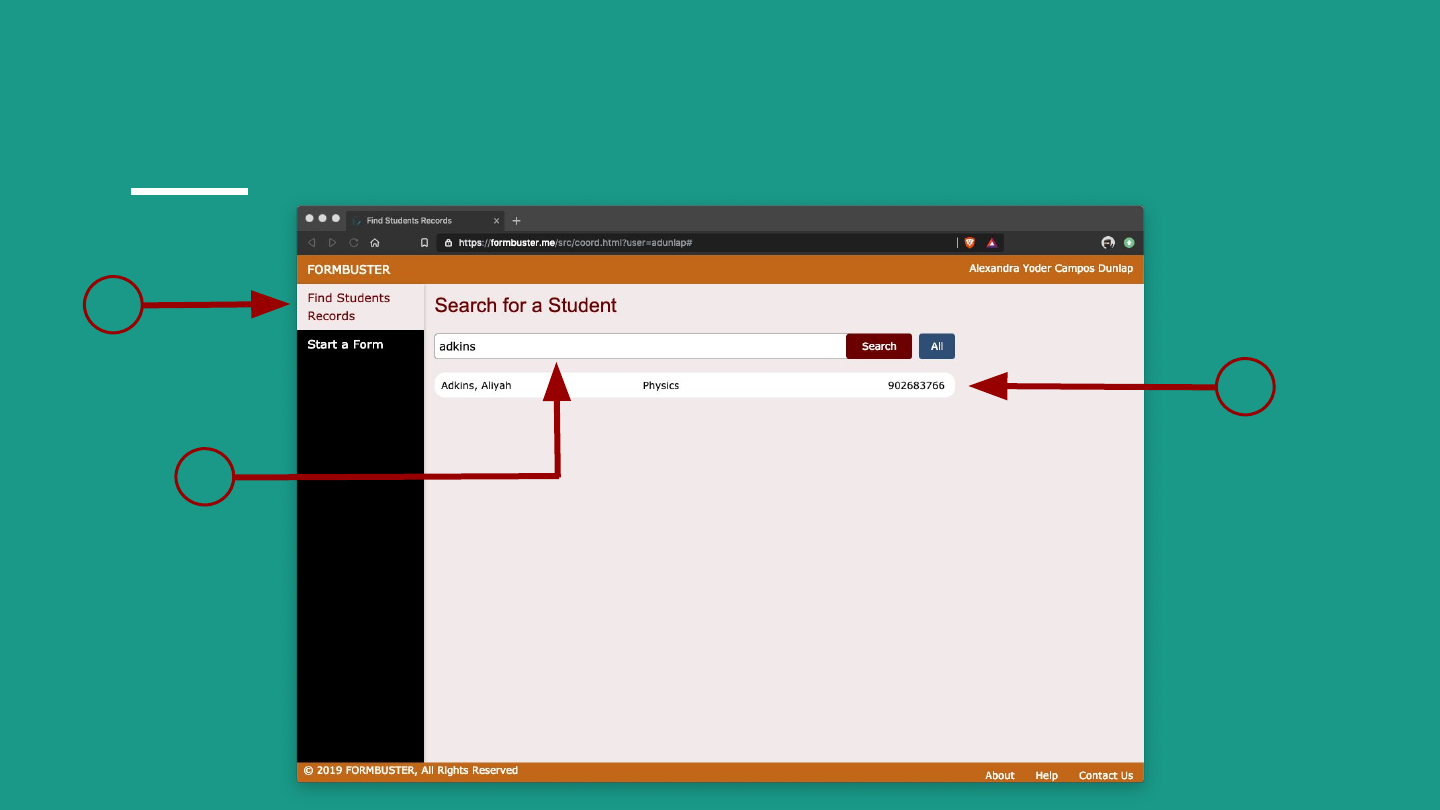Click user name Alexandra Yoder Campos Dunlap
Viewport: 1440px width, 810px height.
click(1051, 269)
